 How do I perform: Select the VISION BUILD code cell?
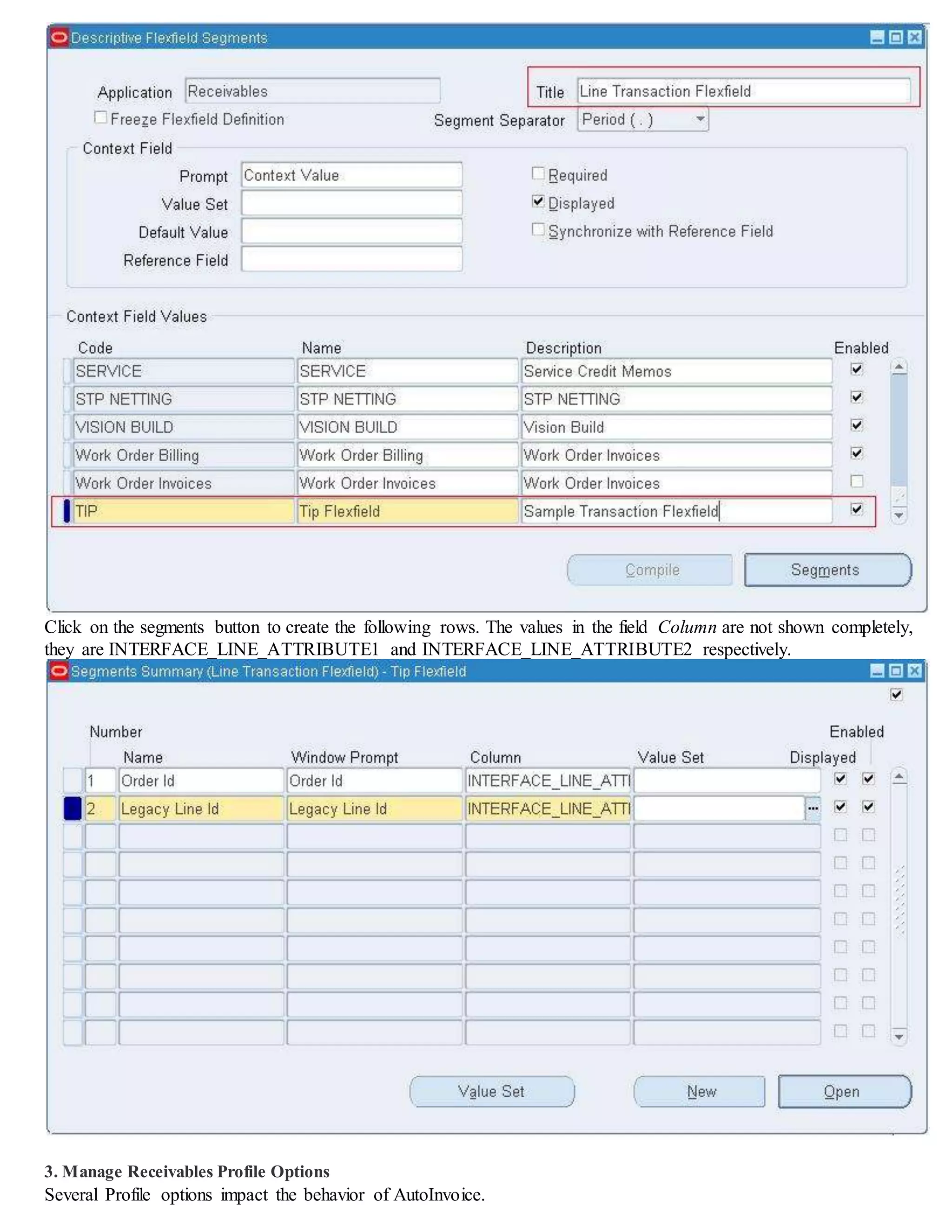click(x=184, y=427)
